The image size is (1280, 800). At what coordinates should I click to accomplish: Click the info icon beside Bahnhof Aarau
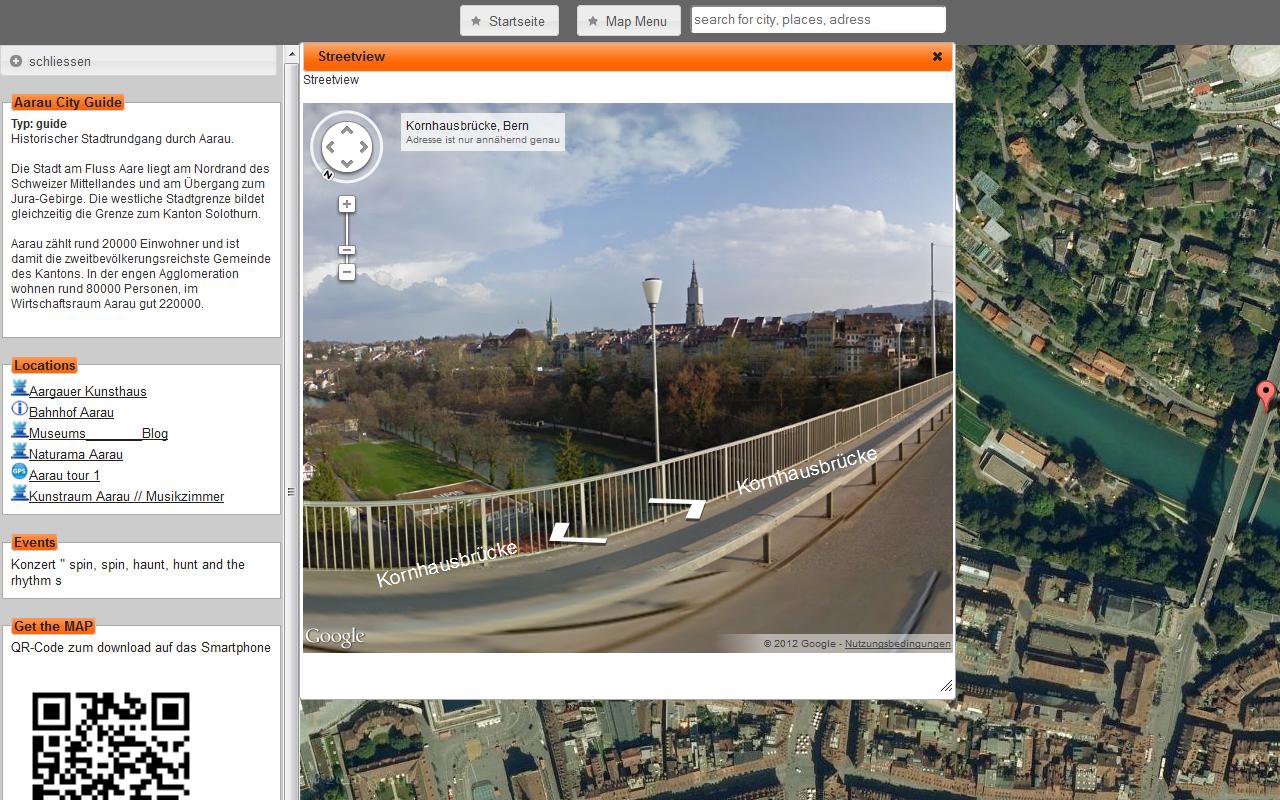pos(19,409)
